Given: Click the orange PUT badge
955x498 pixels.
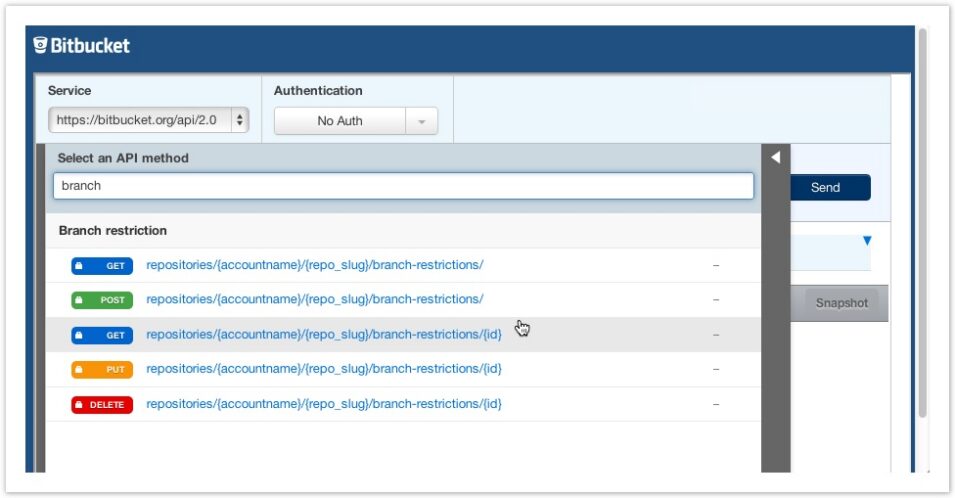Looking at the screenshot, I should (x=102, y=370).
